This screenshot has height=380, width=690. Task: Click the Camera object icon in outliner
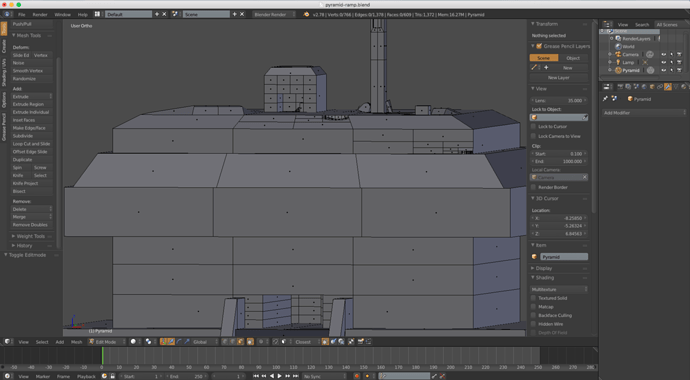618,55
